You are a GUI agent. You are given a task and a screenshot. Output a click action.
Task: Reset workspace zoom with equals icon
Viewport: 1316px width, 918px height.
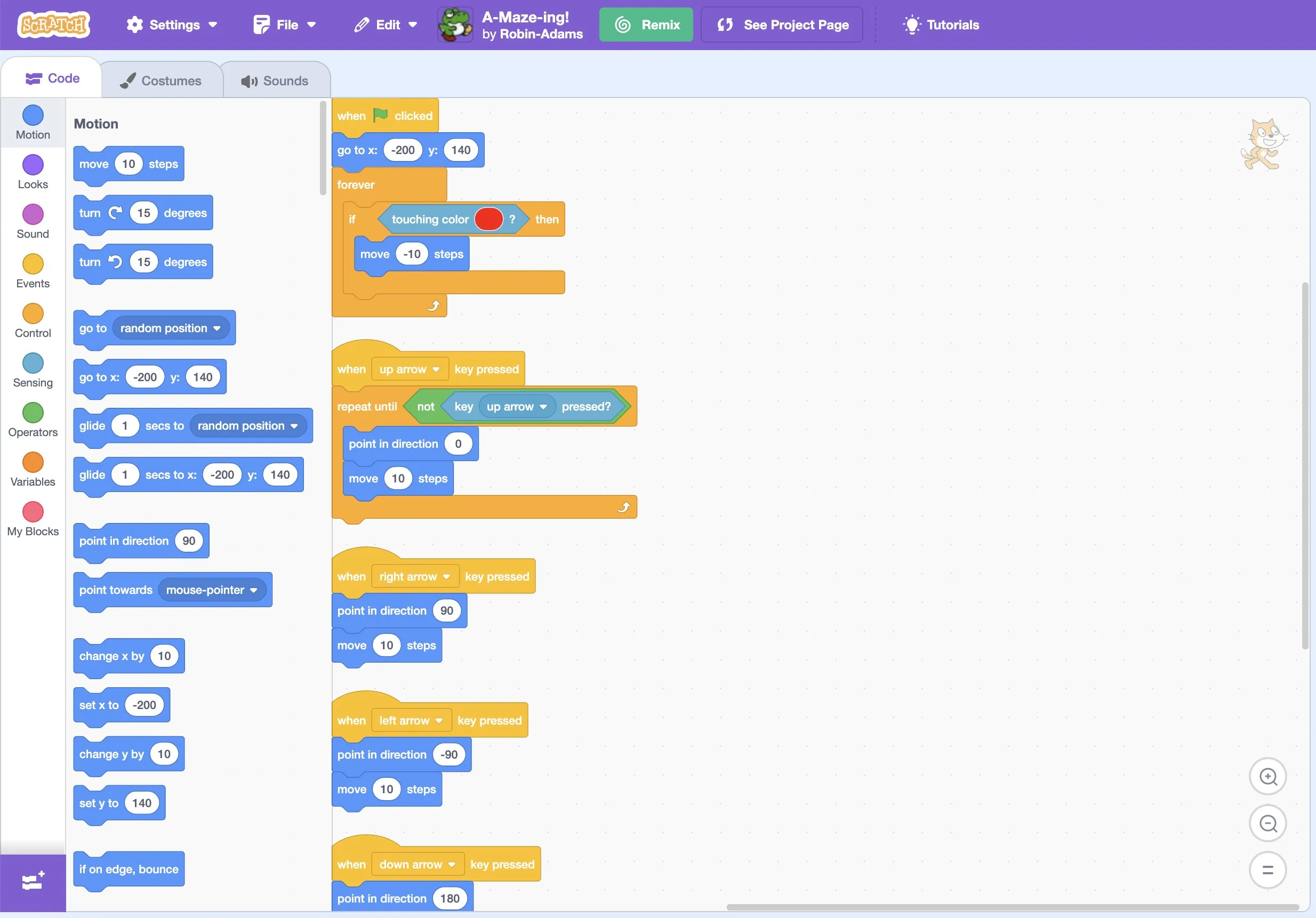pyautogui.click(x=1267, y=870)
